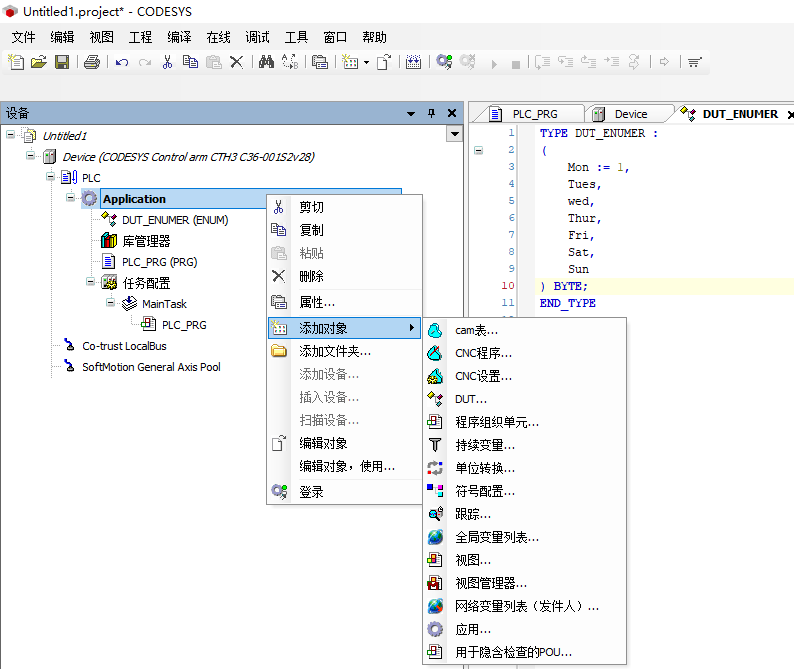Add a CNC程序 object from the submenu

point(524,353)
